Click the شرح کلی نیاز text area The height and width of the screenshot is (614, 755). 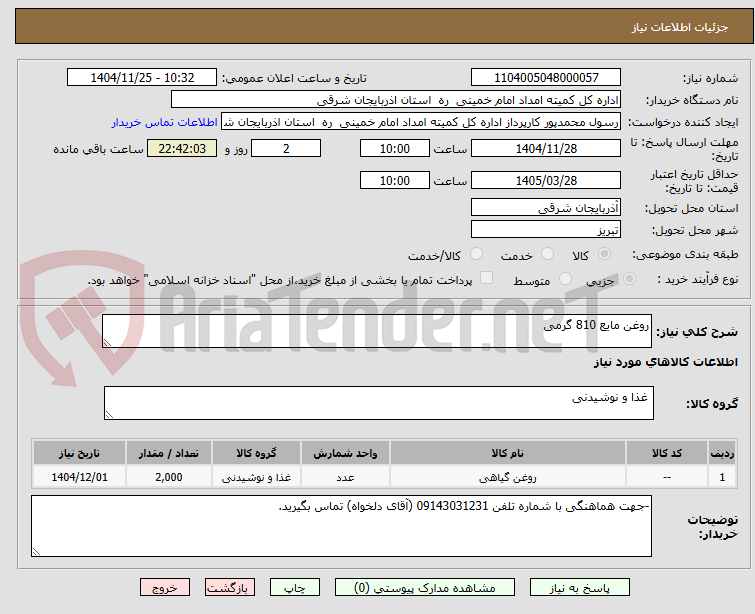(x=377, y=331)
